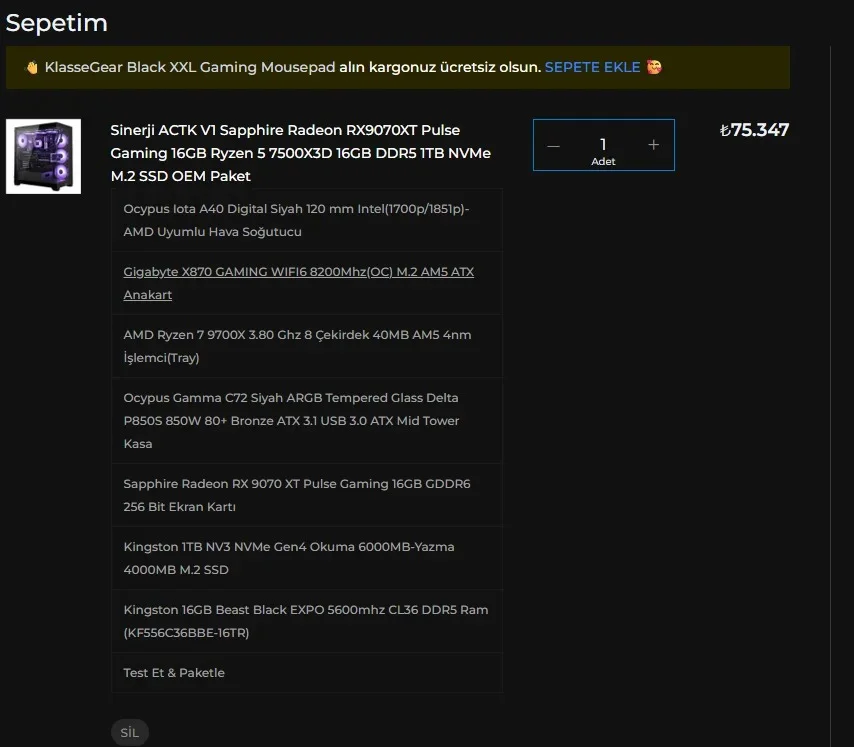The width and height of the screenshot is (854, 747).
Task: Click the ₺75.347 price label
Action: 754,130
